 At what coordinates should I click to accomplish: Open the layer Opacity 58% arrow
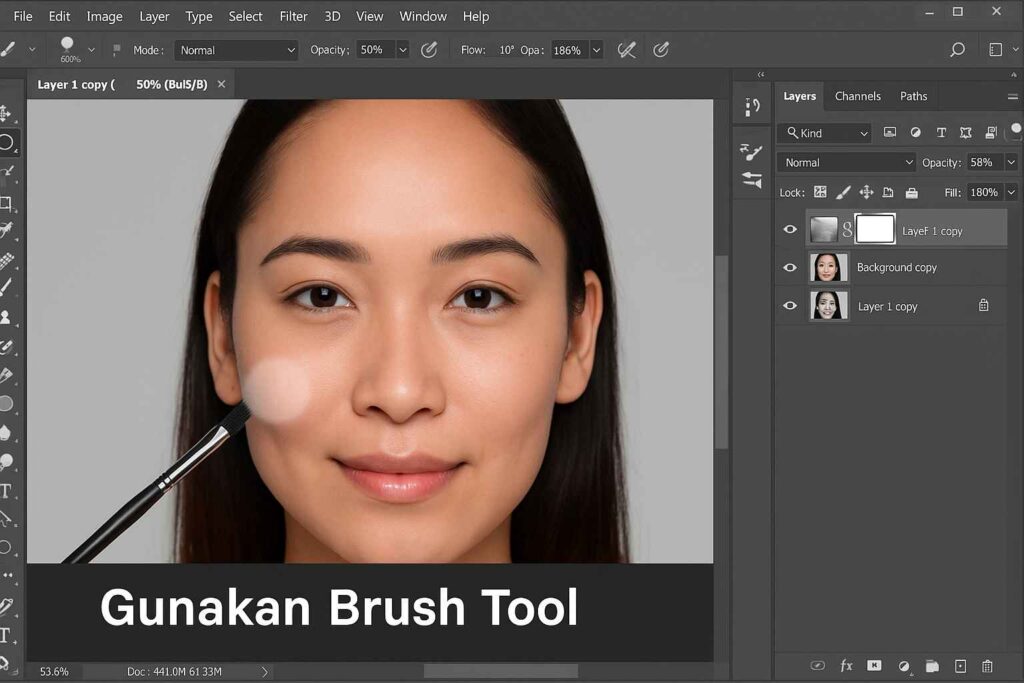[x=1011, y=162]
